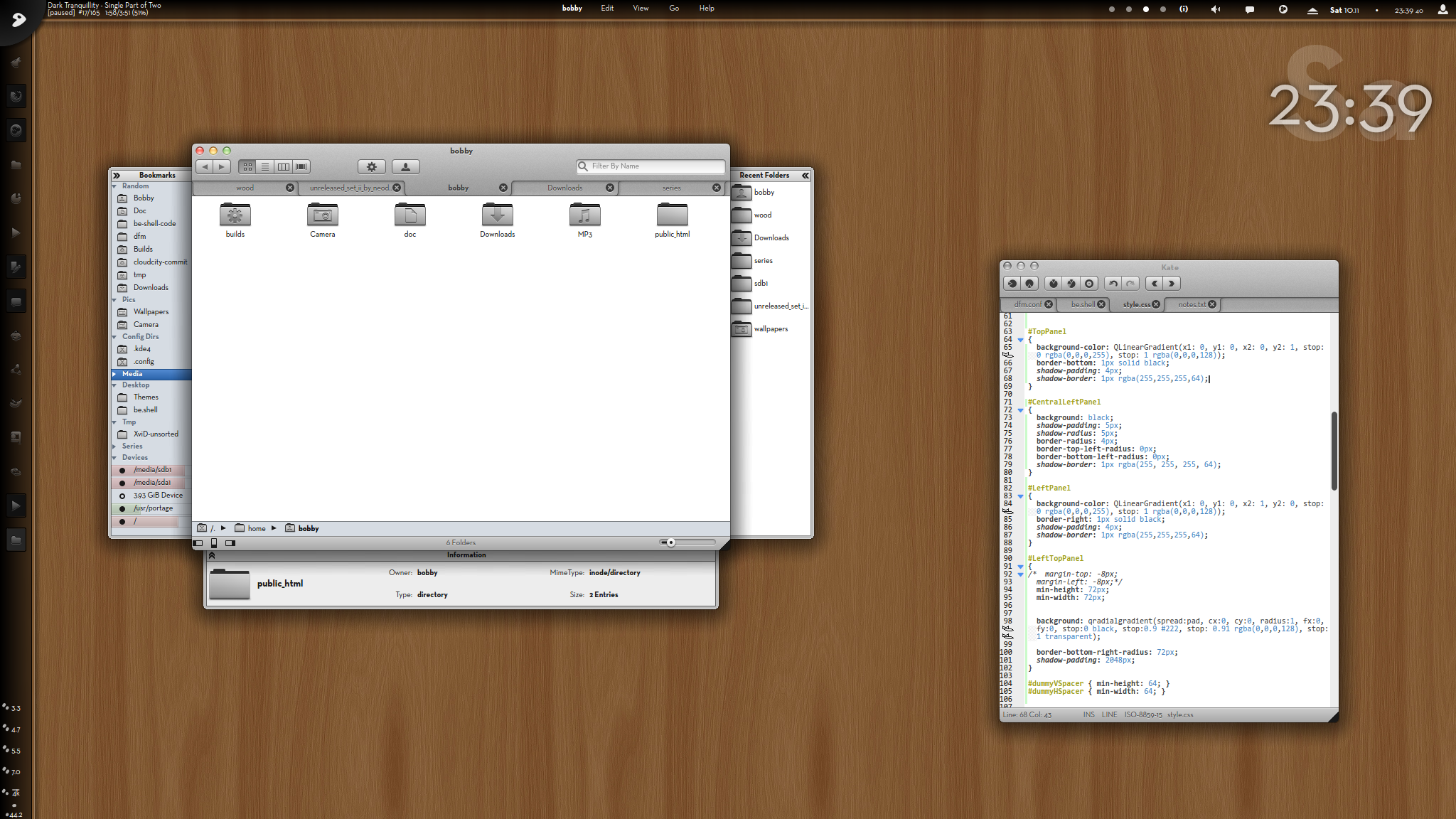This screenshot has height=819, width=1456.
Task: Go forward in the file manager history
Action: (222, 166)
